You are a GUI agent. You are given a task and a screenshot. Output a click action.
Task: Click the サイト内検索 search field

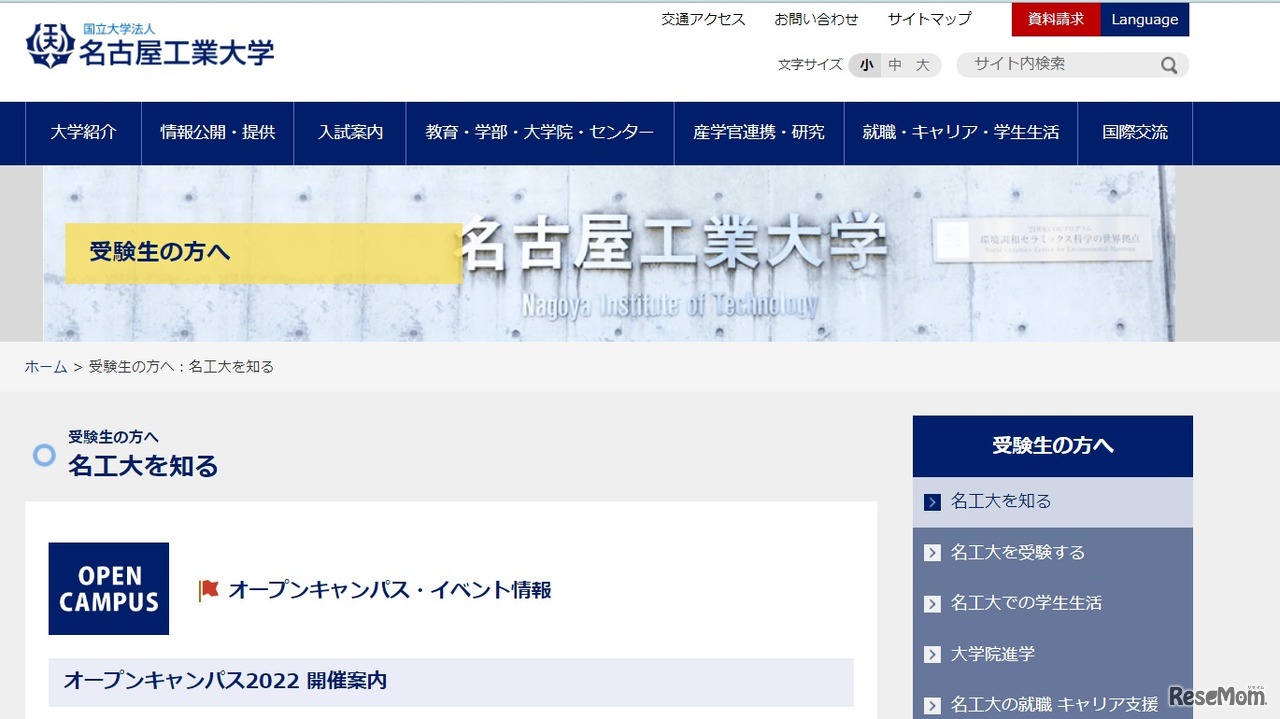[1060, 64]
